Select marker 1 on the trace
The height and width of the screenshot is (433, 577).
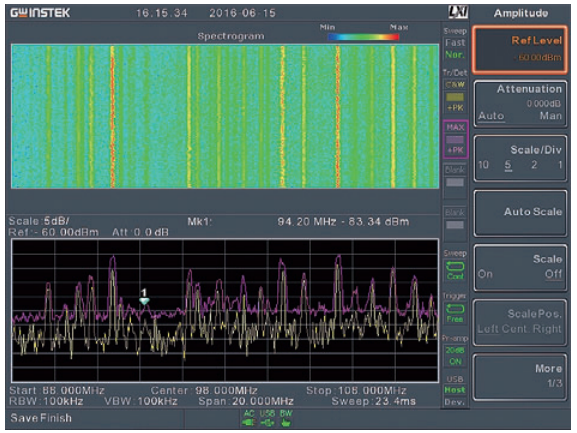[144, 301]
